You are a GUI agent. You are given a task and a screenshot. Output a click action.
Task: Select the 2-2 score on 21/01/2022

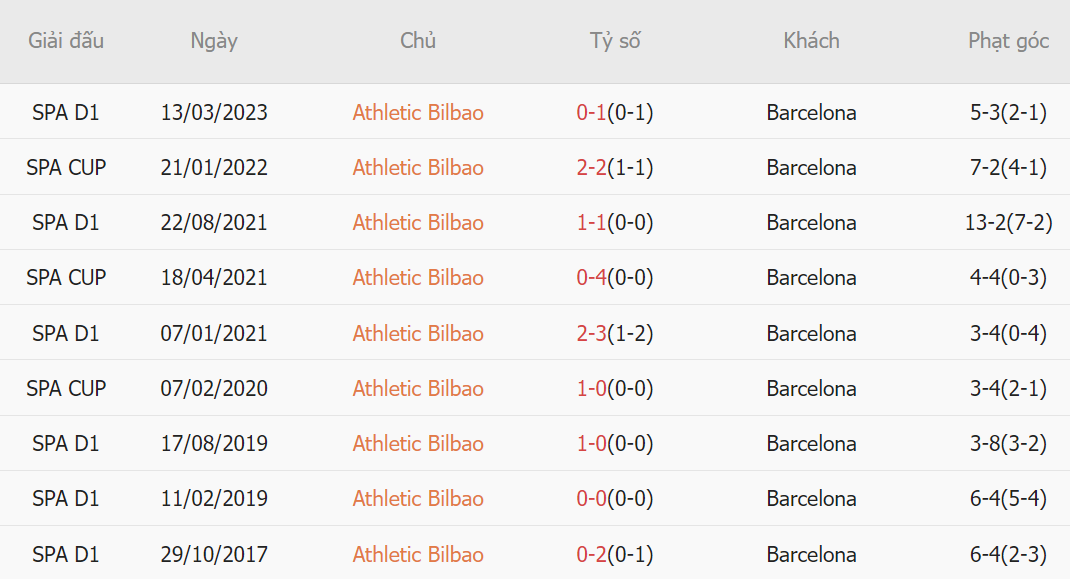pyautogui.click(x=592, y=168)
